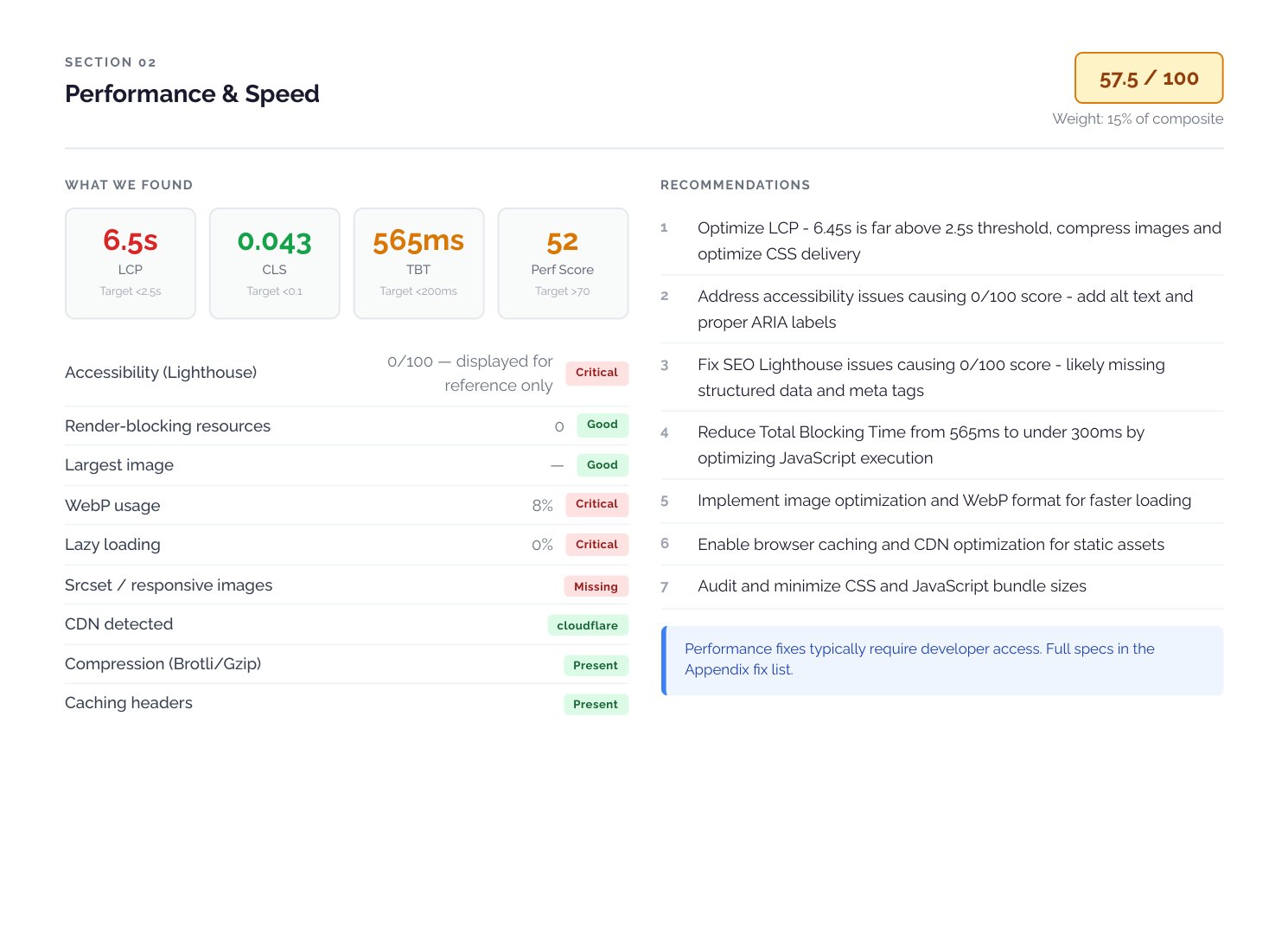Click the Largest image row label
The height and width of the screenshot is (946, 1288).
[x=119, y=465]
